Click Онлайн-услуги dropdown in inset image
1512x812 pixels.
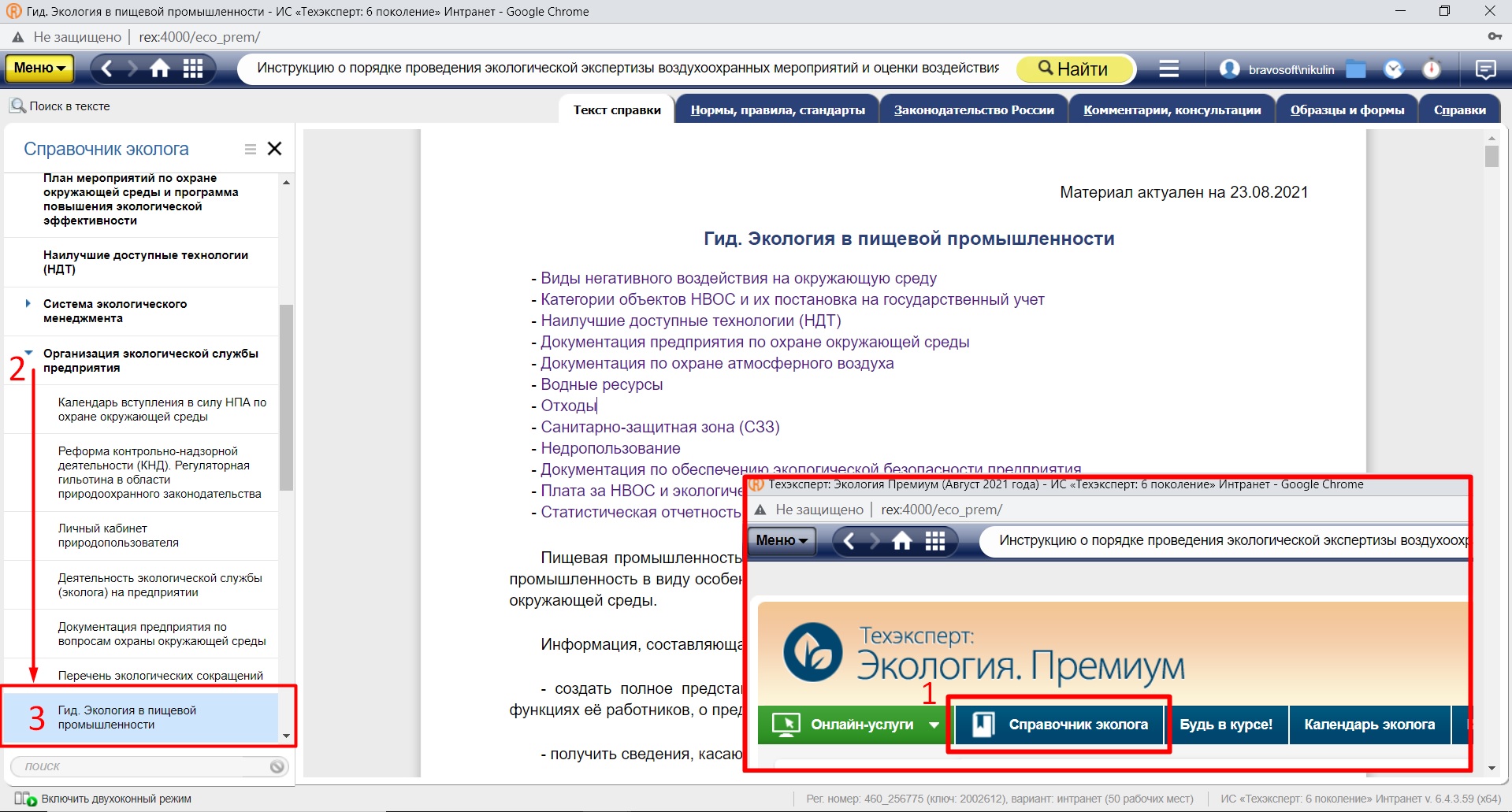pos(856,725)
